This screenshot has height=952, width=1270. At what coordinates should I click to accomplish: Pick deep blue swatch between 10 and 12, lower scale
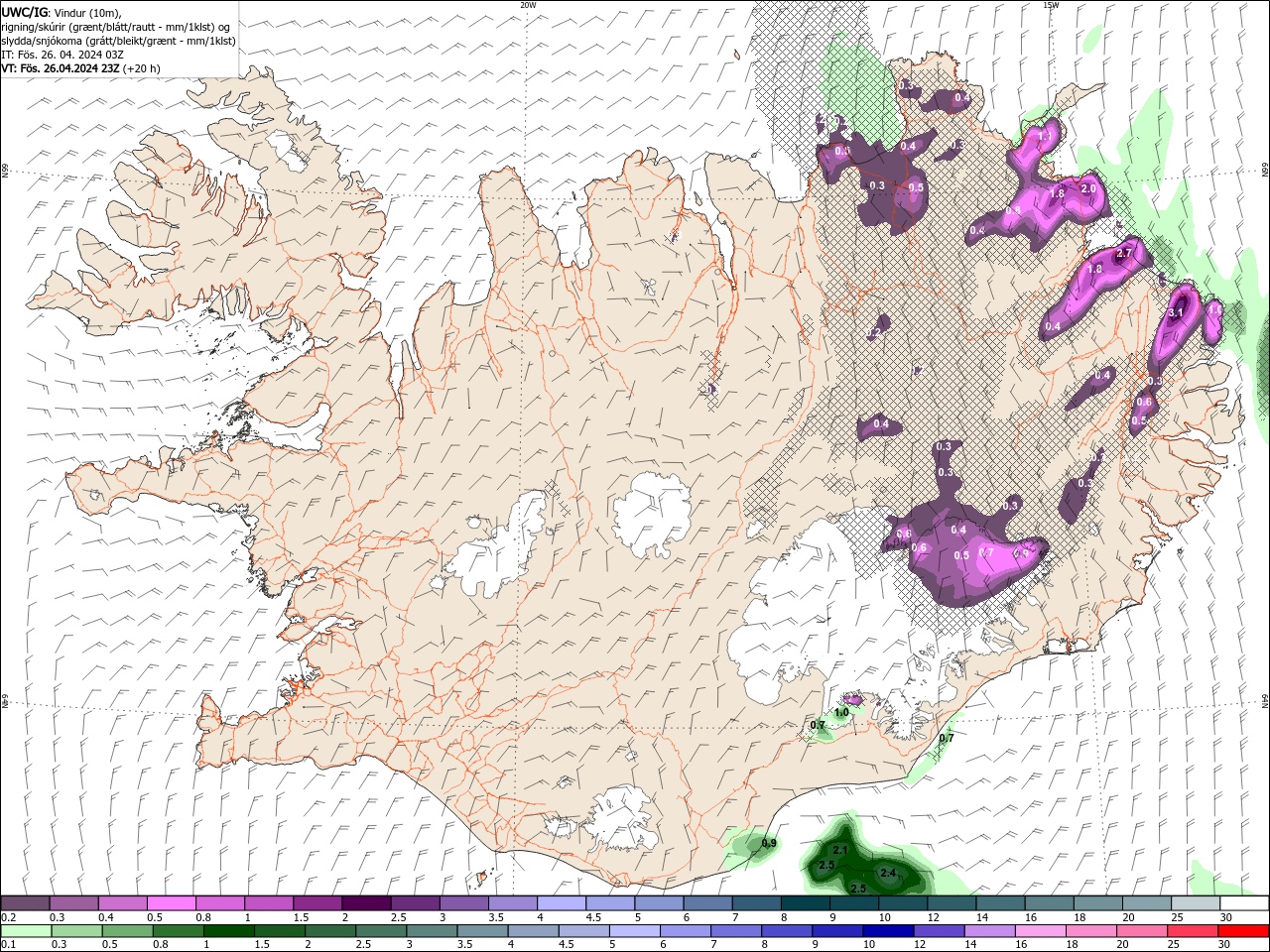point(888,931)
